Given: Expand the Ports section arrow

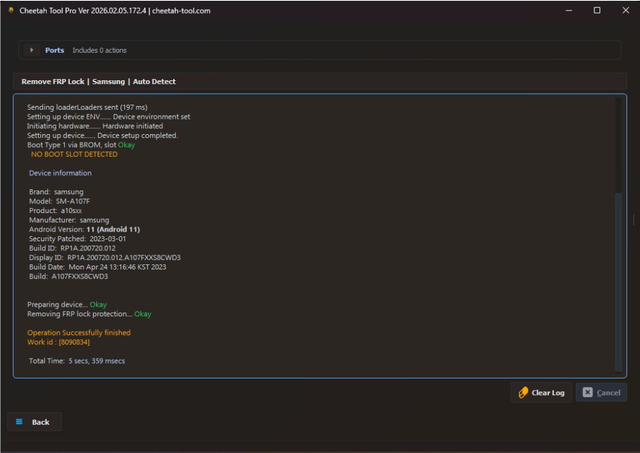Looking at the screenshot, I should point(31,50).
